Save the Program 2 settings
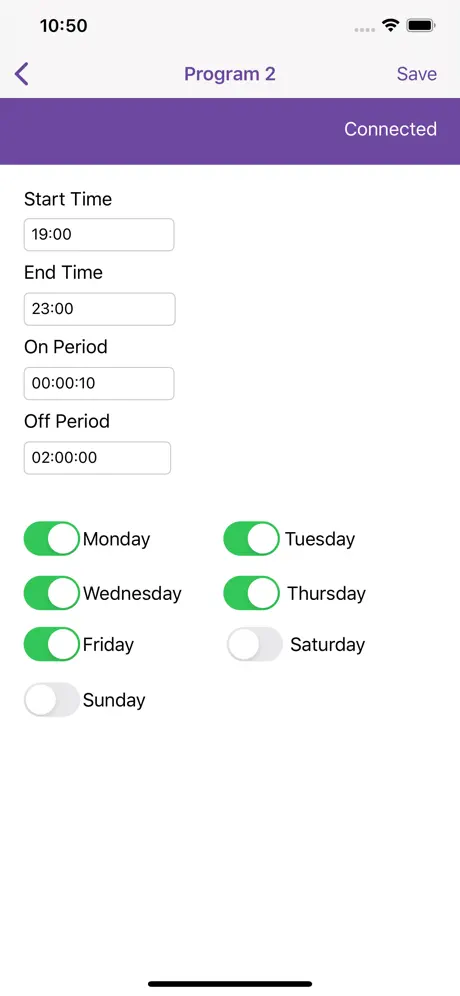This screenshot has width=460, height=996. (x=417, y=74)
